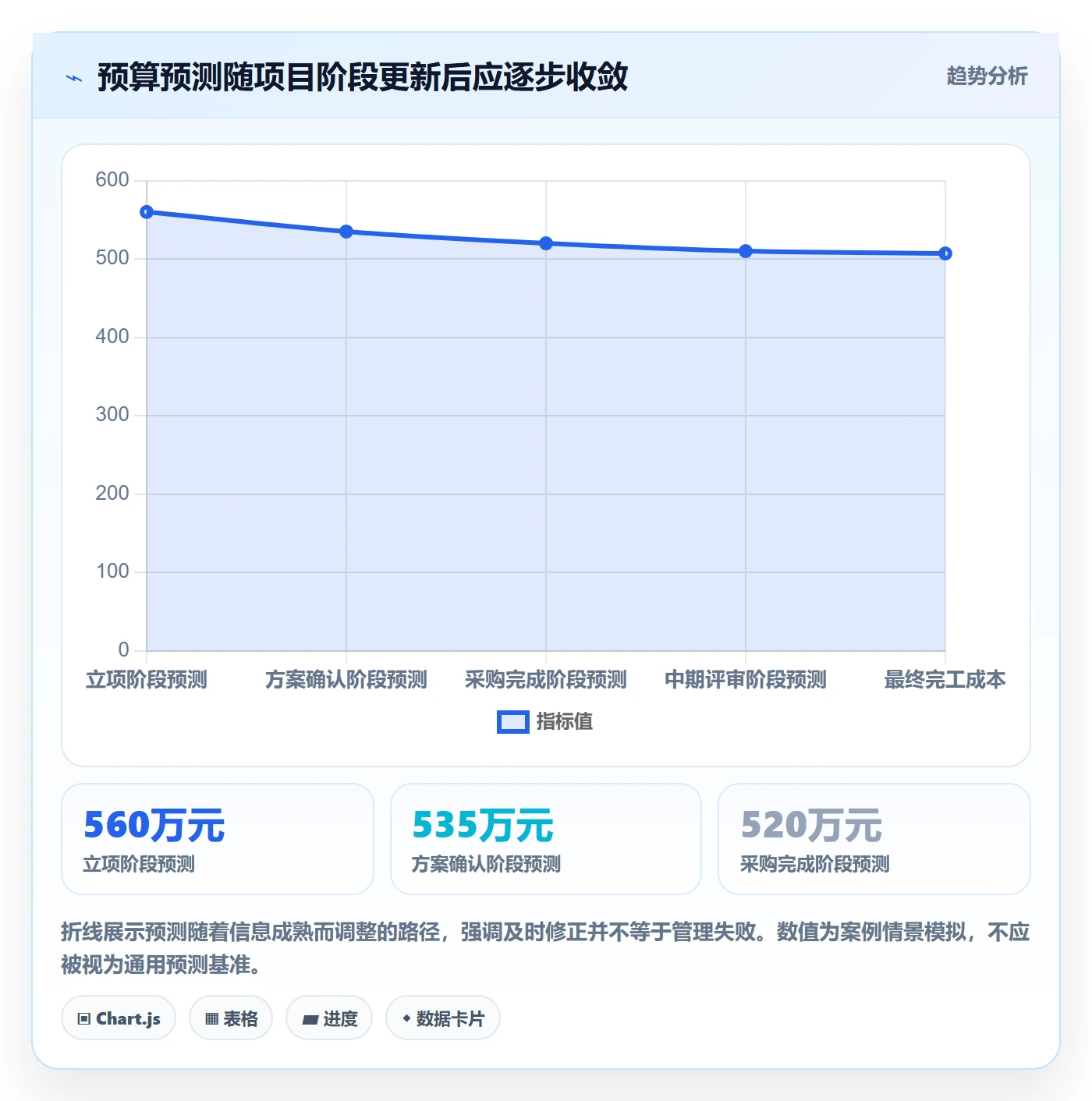Open the 535万元 stat card
Viewport: 1092px width, 1101px height.
(546, 839)
